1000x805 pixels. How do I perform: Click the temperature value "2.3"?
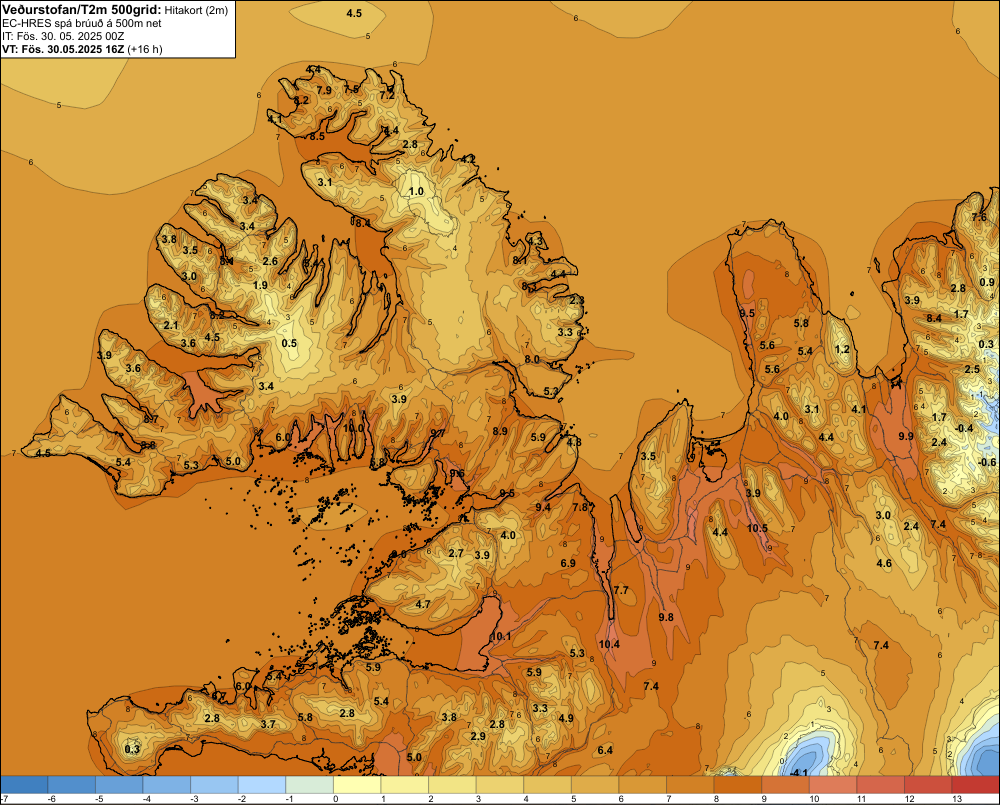tap(577, 300)
